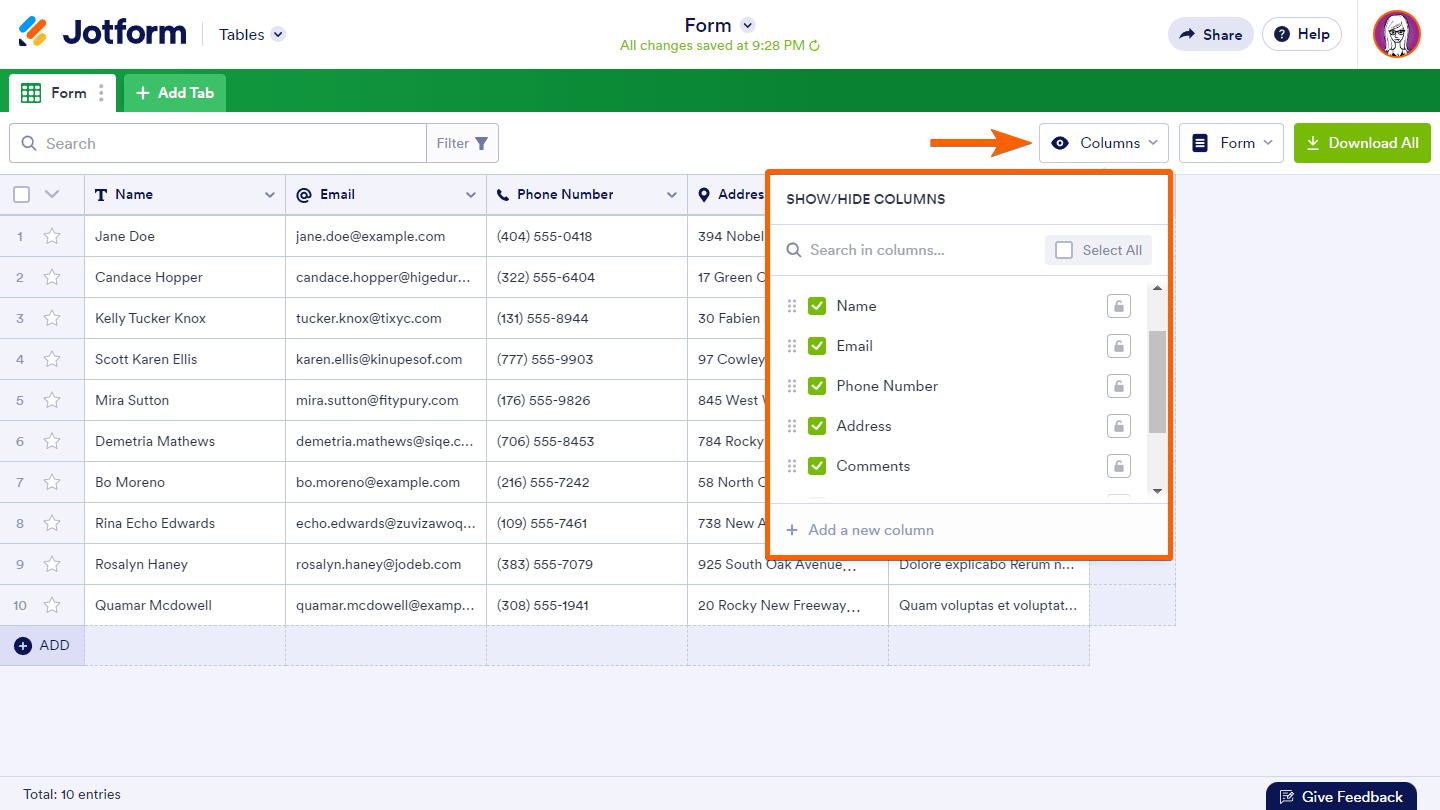Viewport: 1440px width, 810px height.
Task: Uncheck the Phone Number column checkbox
Action: click(817, 386)
